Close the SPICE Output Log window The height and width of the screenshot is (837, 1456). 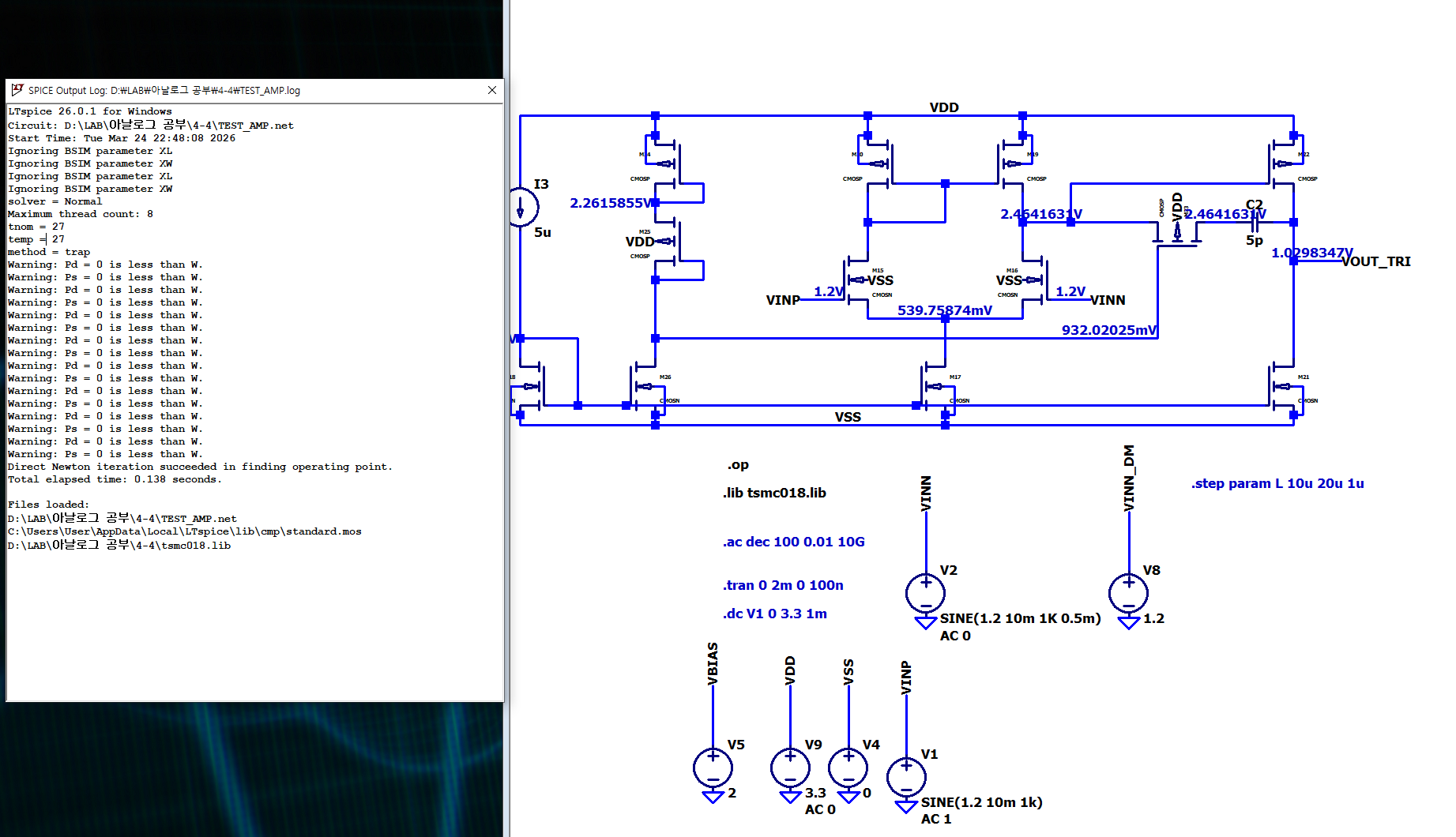click(x=492, y=90)
